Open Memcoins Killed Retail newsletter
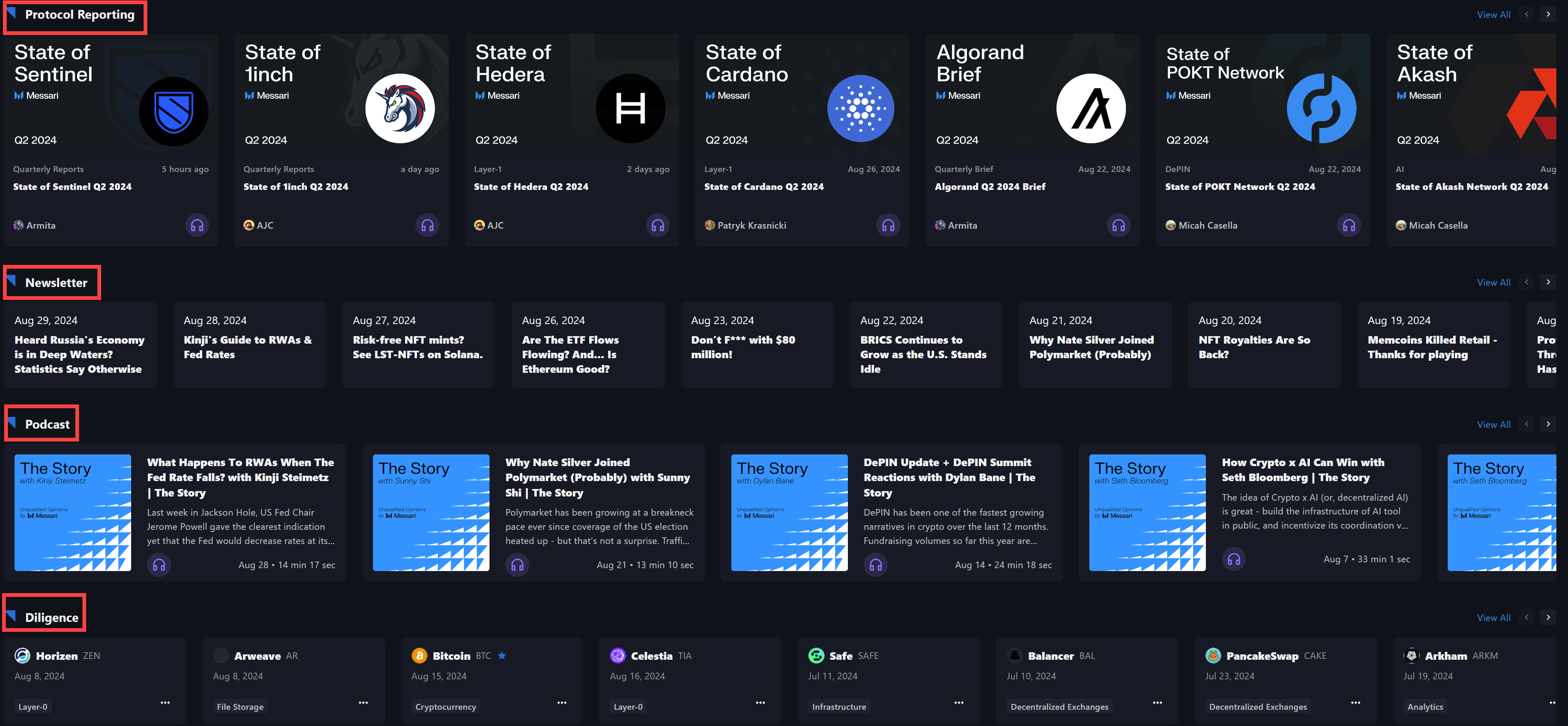The height and width of the screenshot is (726, 1568). coord(1434,345)
